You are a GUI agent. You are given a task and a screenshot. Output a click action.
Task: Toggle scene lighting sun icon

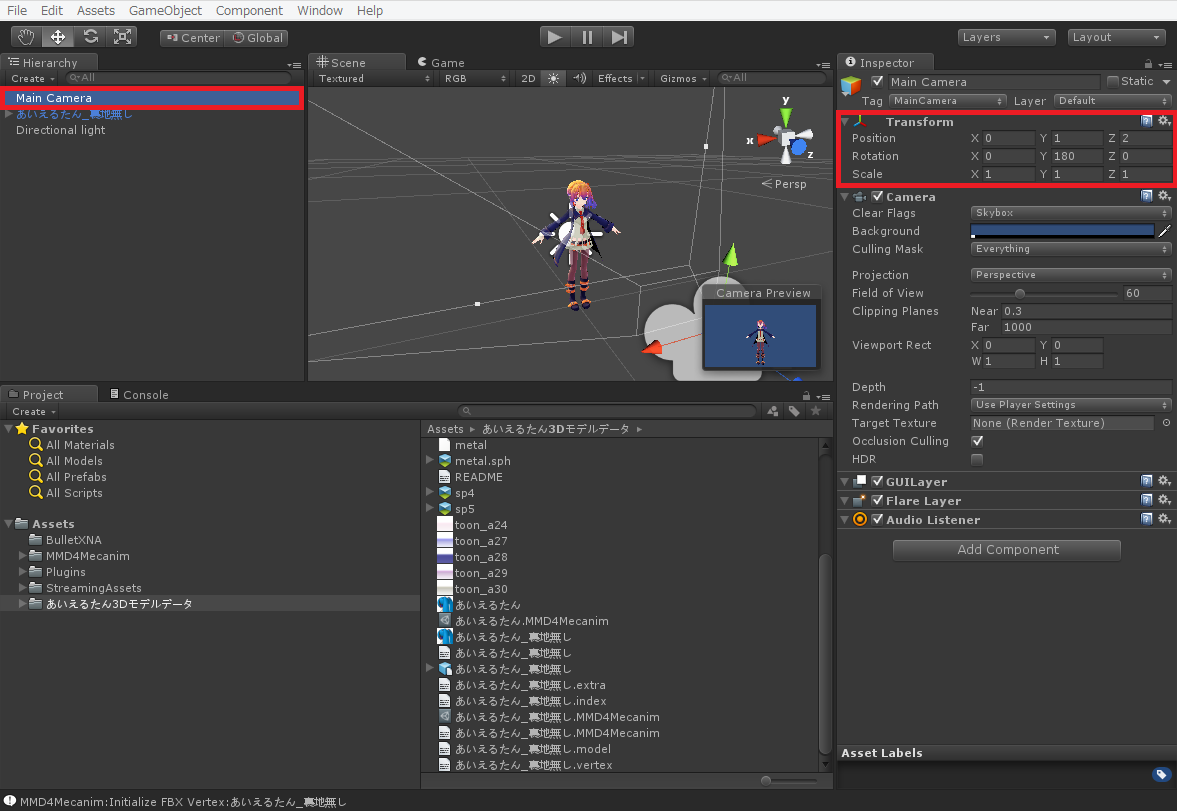pos(554,78)
